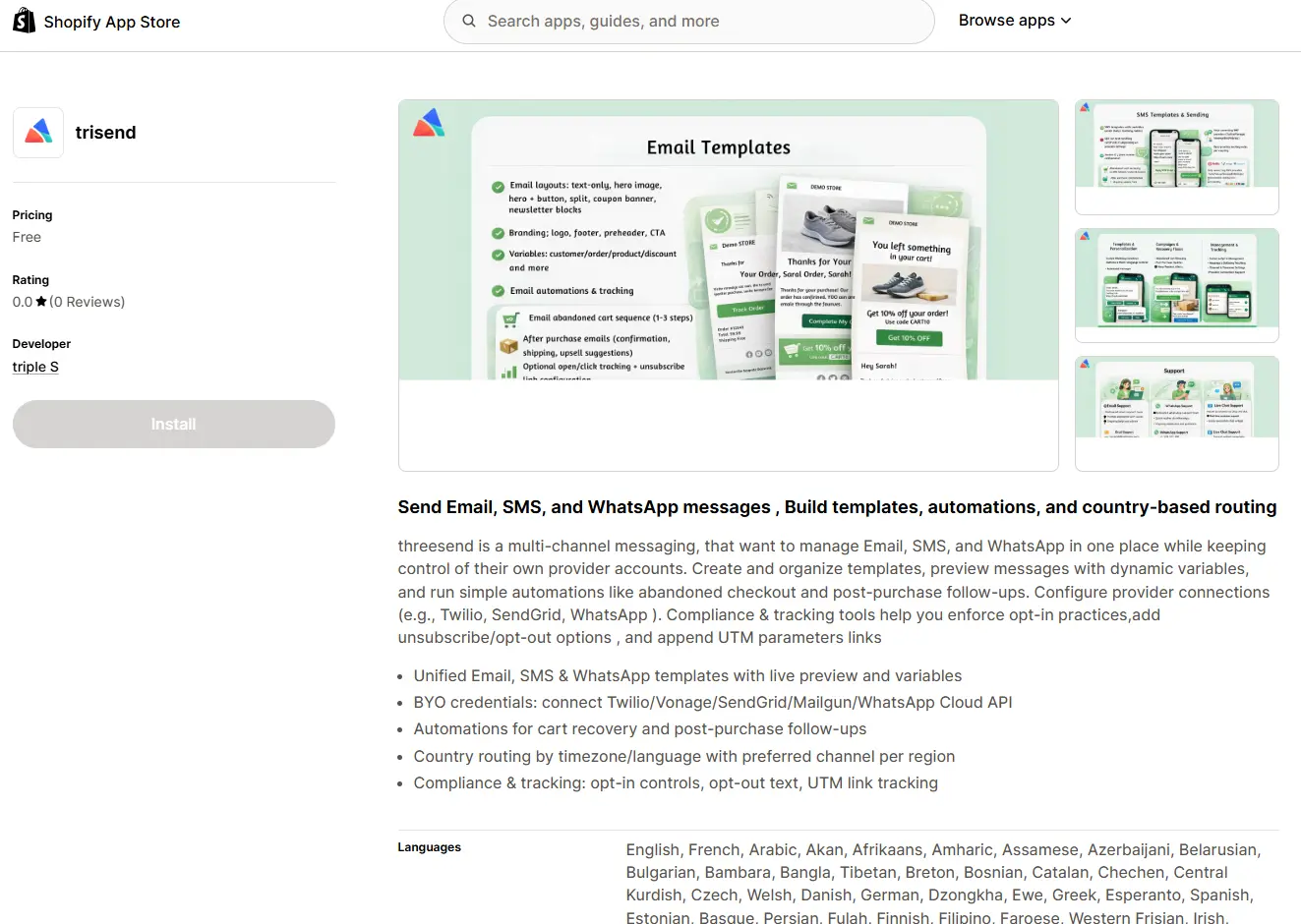Select the Support screenshot thumbnail

1177,414
